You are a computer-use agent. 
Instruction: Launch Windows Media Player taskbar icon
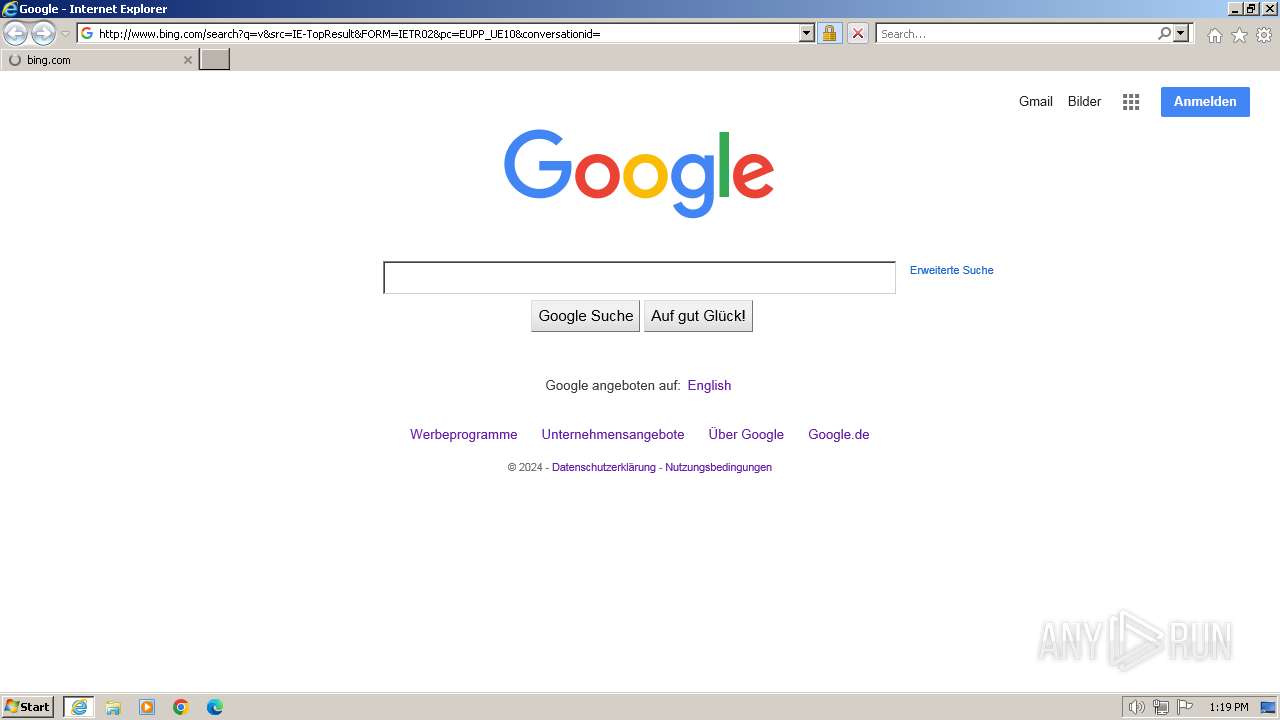tap(147, 707)
